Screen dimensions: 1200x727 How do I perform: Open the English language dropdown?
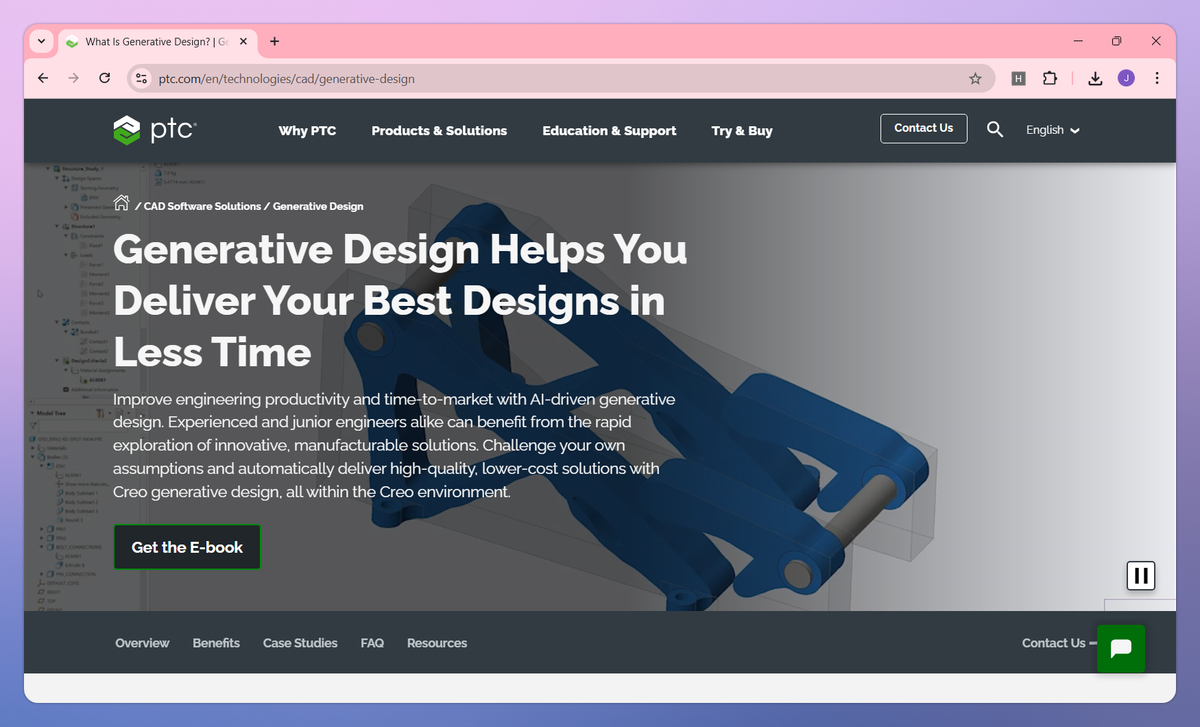[x=1051, y=130]
